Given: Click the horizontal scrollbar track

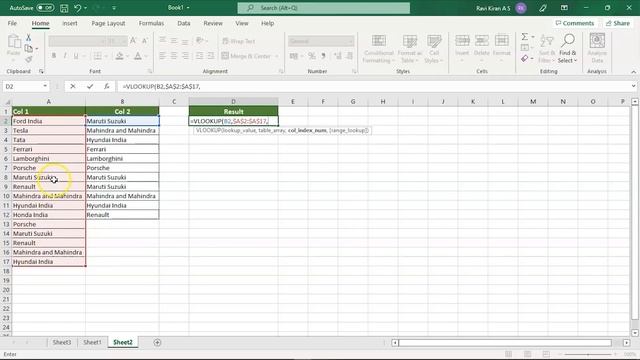Looking at the screenshot, I should [x=505, y=342].
